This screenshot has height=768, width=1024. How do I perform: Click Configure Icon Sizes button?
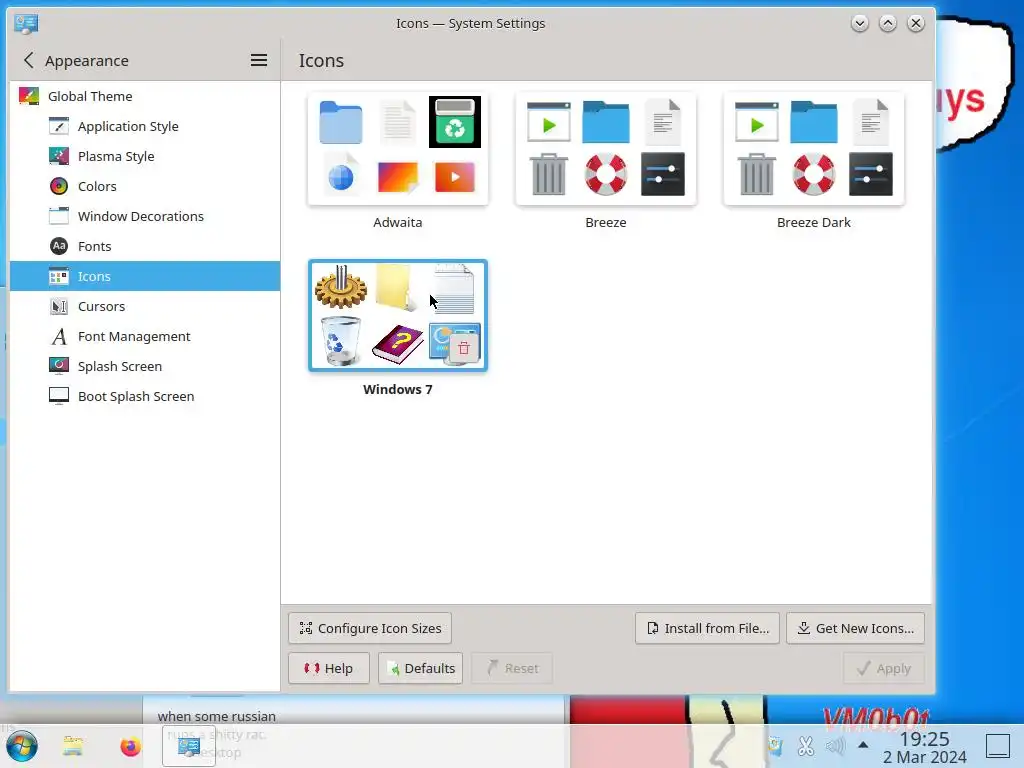click(370, 628)
